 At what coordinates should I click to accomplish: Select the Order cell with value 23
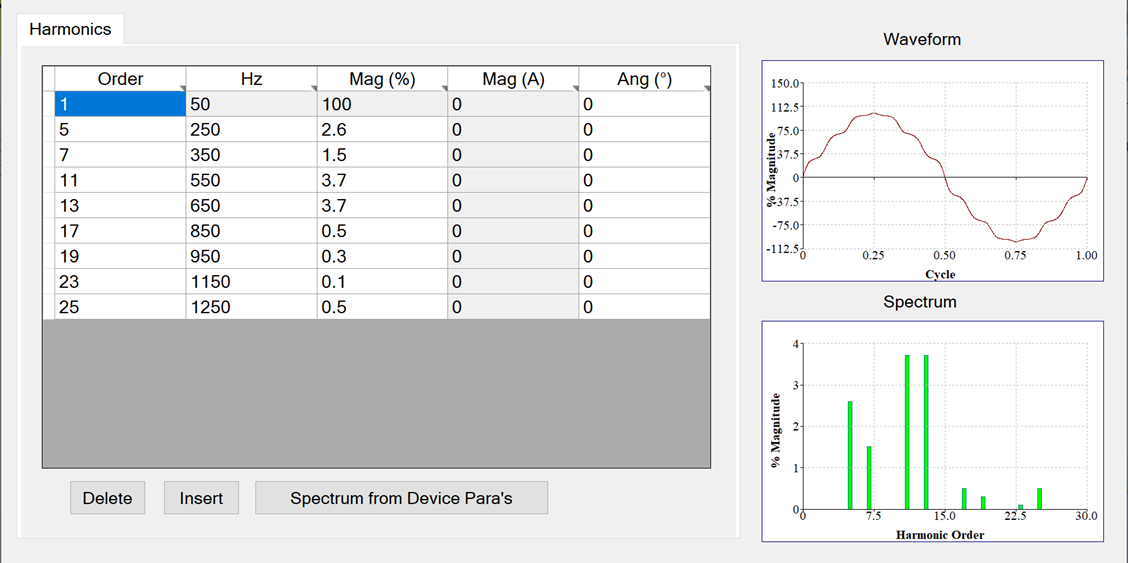[x=120, y=281]
